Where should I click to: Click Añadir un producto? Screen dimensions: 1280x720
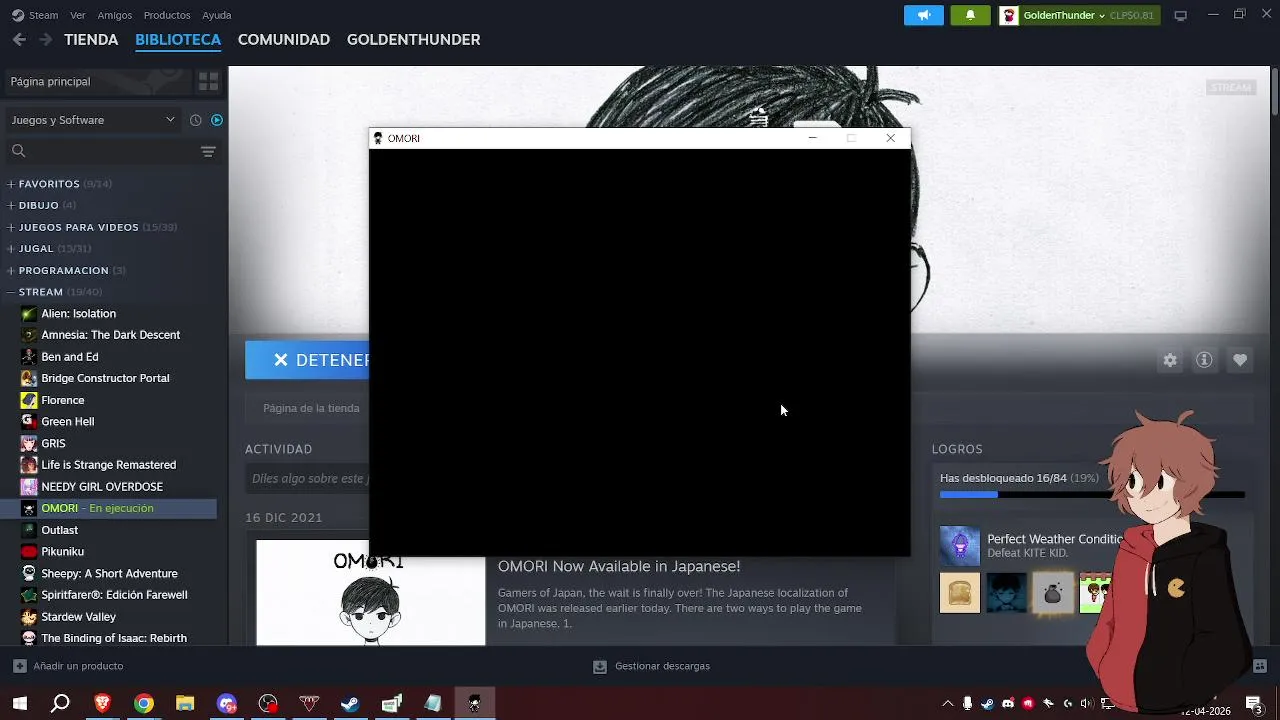tap(78, 666)
